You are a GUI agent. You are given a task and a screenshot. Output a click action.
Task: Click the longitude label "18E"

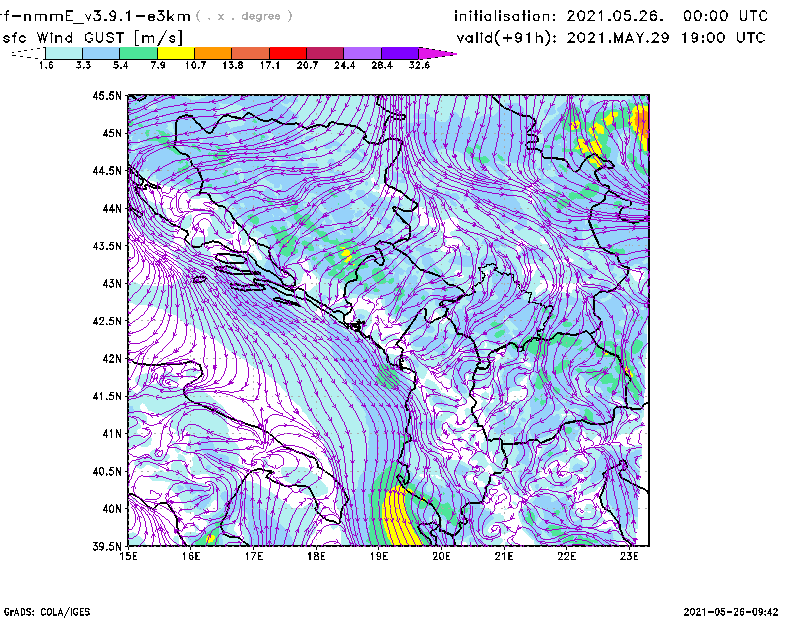click(x=316, y=556)
